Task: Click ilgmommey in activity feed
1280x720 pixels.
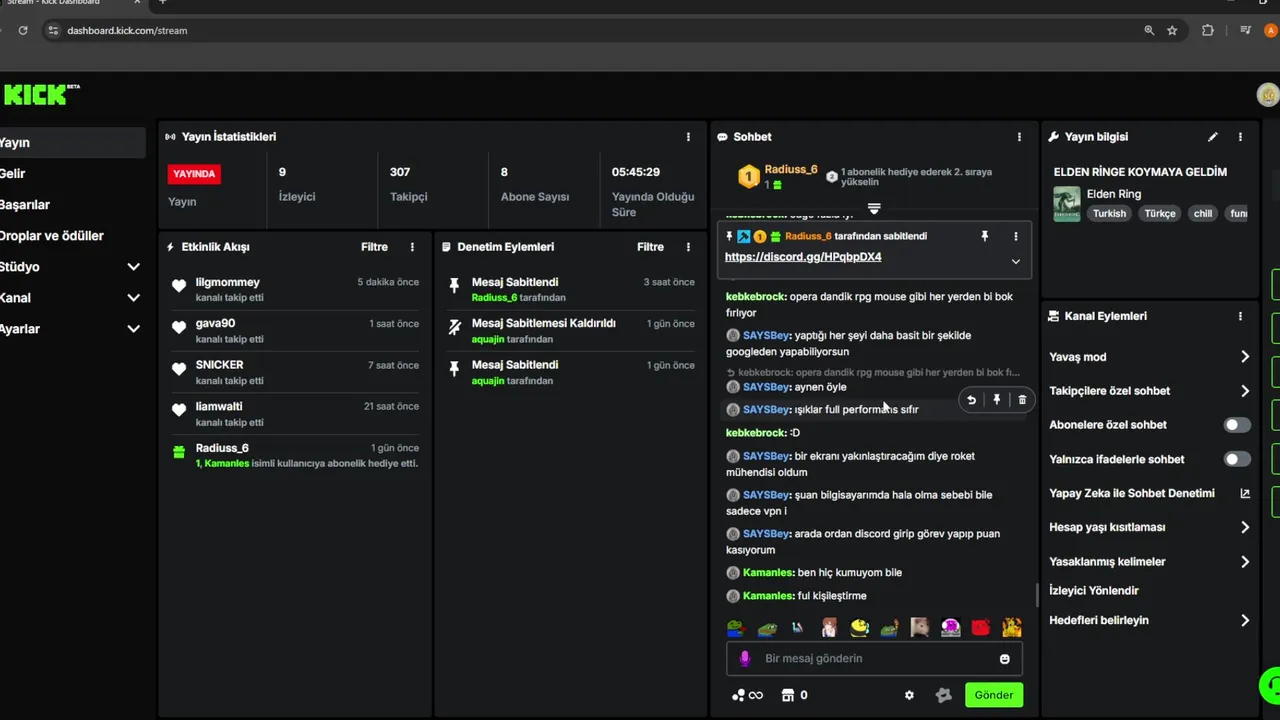Action: click(227, 283)
